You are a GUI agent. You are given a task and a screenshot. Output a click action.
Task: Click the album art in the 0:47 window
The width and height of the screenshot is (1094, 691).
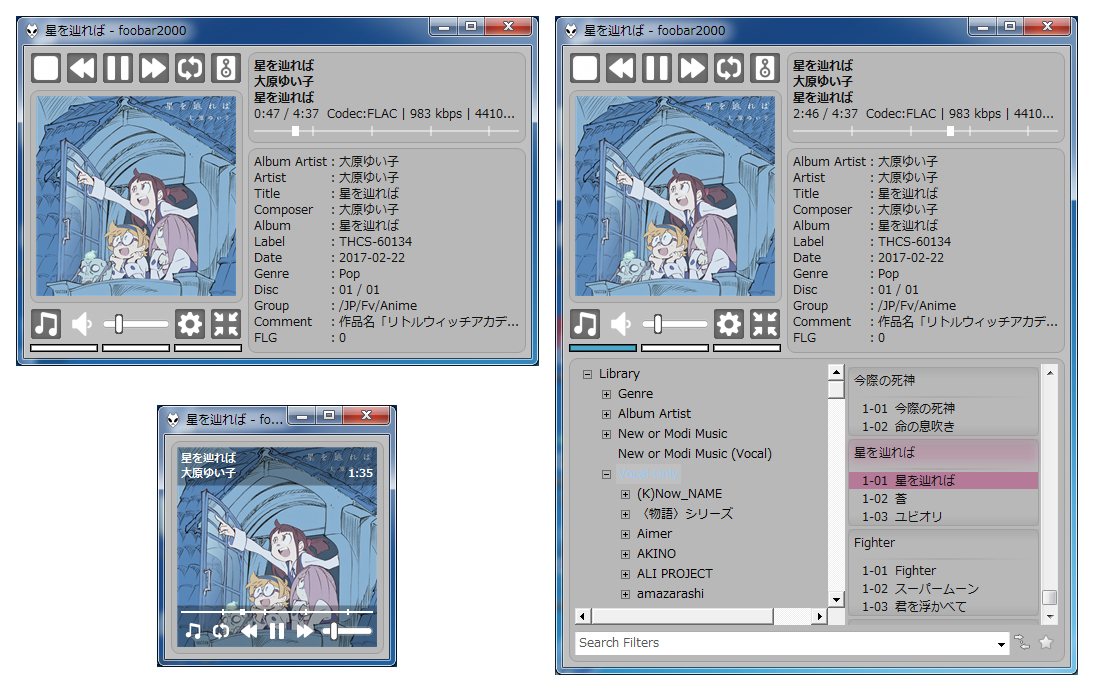136,196
